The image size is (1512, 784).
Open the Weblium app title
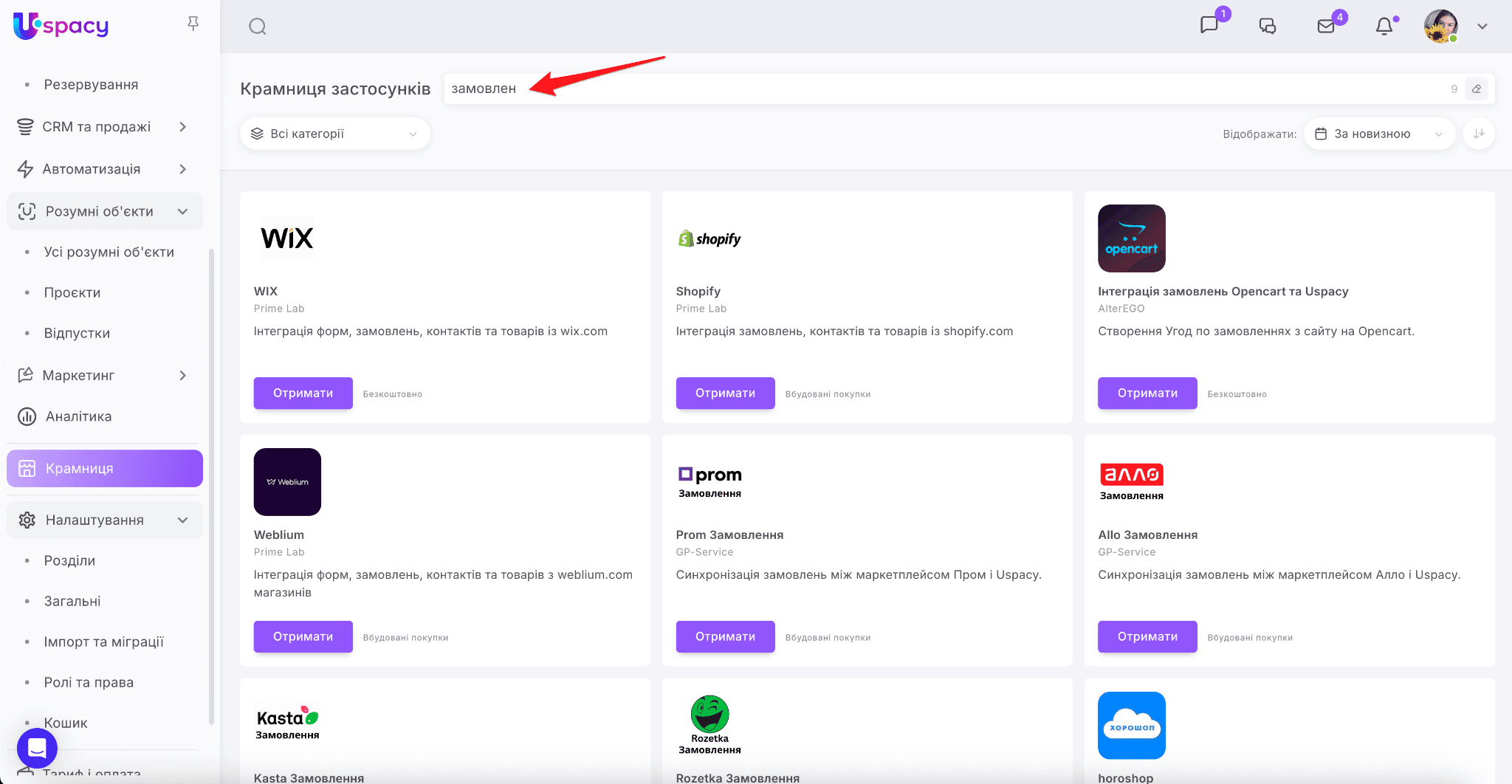pos(279,535)
